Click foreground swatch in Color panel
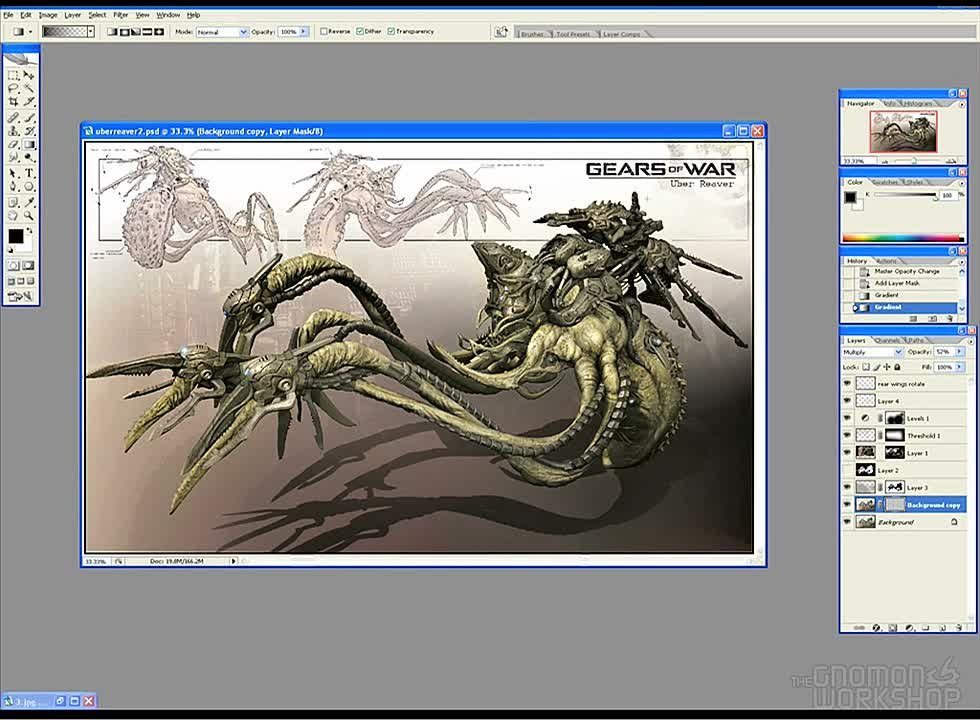 tap(850, 198)
